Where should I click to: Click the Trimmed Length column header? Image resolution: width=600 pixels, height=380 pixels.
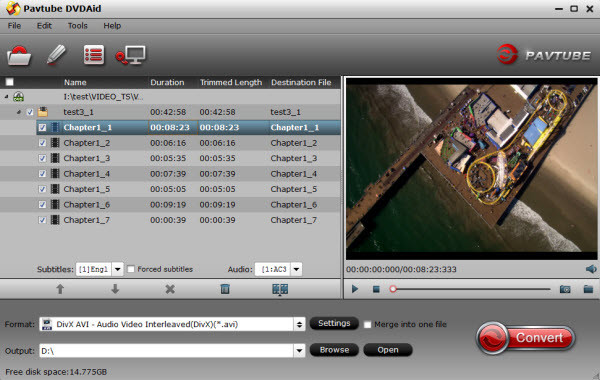coord(231,82)
